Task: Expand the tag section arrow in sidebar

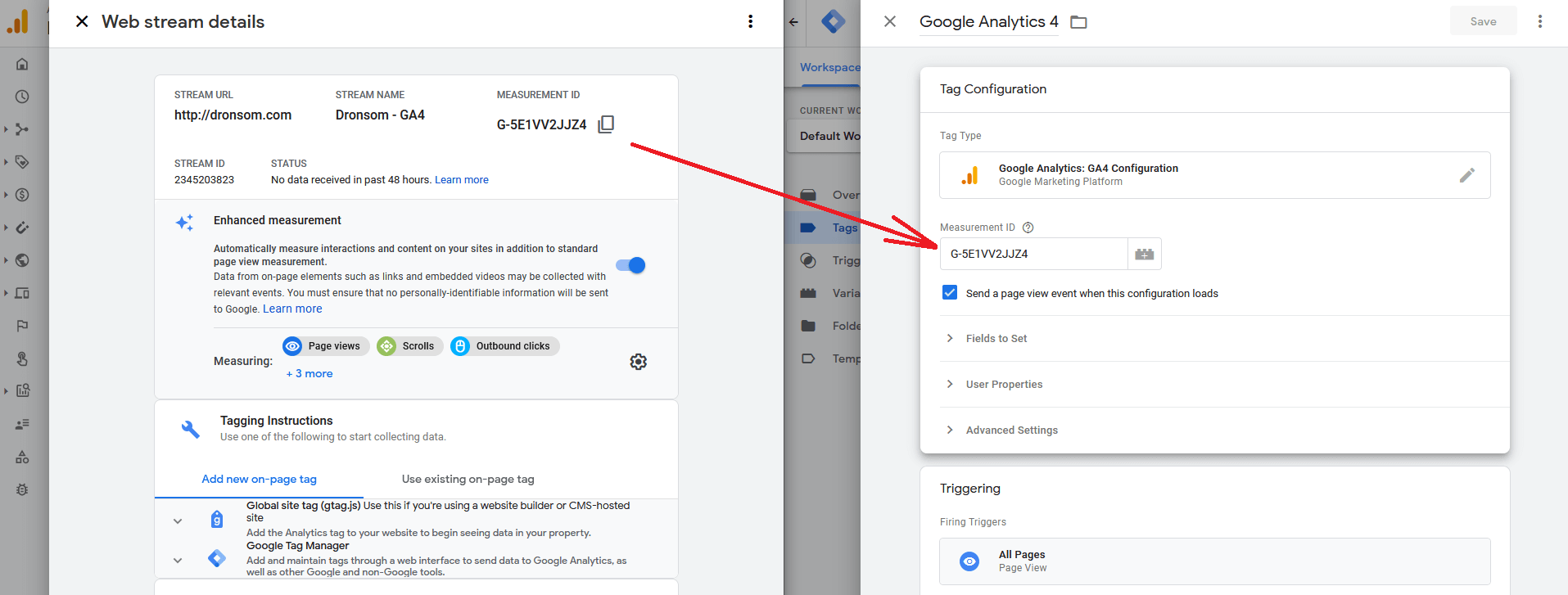Action: pos(6,162)
